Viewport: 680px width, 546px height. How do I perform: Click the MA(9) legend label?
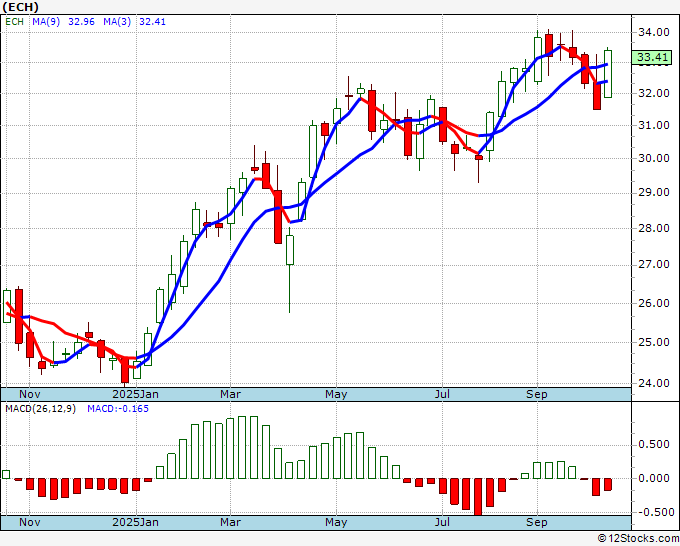coord(46,22)
